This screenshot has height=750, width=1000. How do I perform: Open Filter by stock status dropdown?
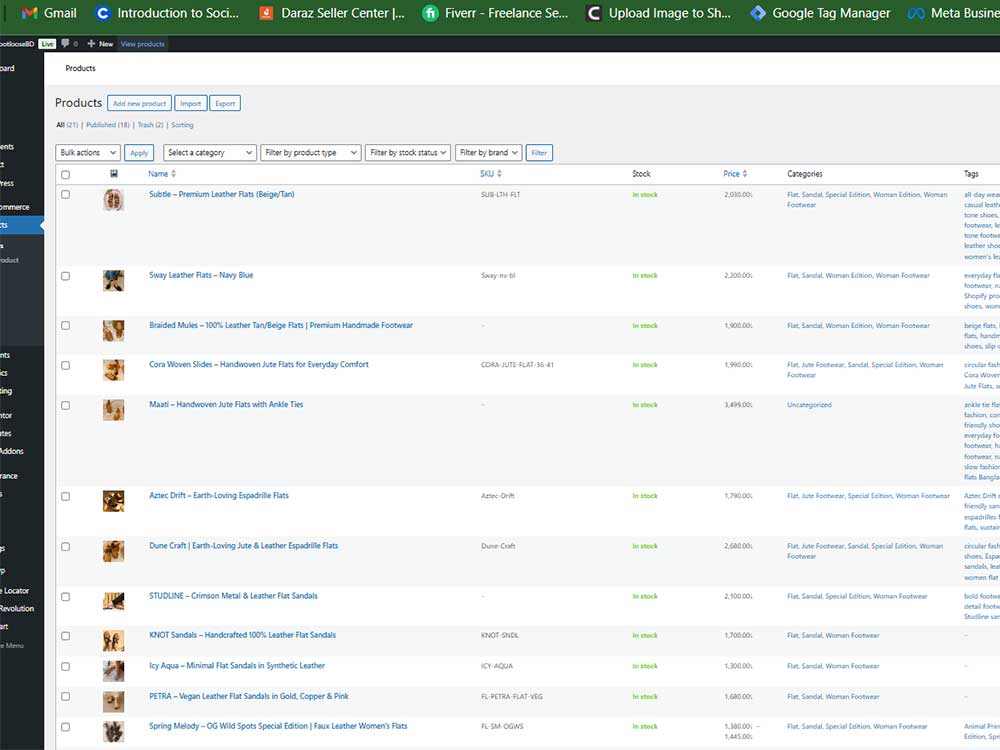(x=408, y=152)
